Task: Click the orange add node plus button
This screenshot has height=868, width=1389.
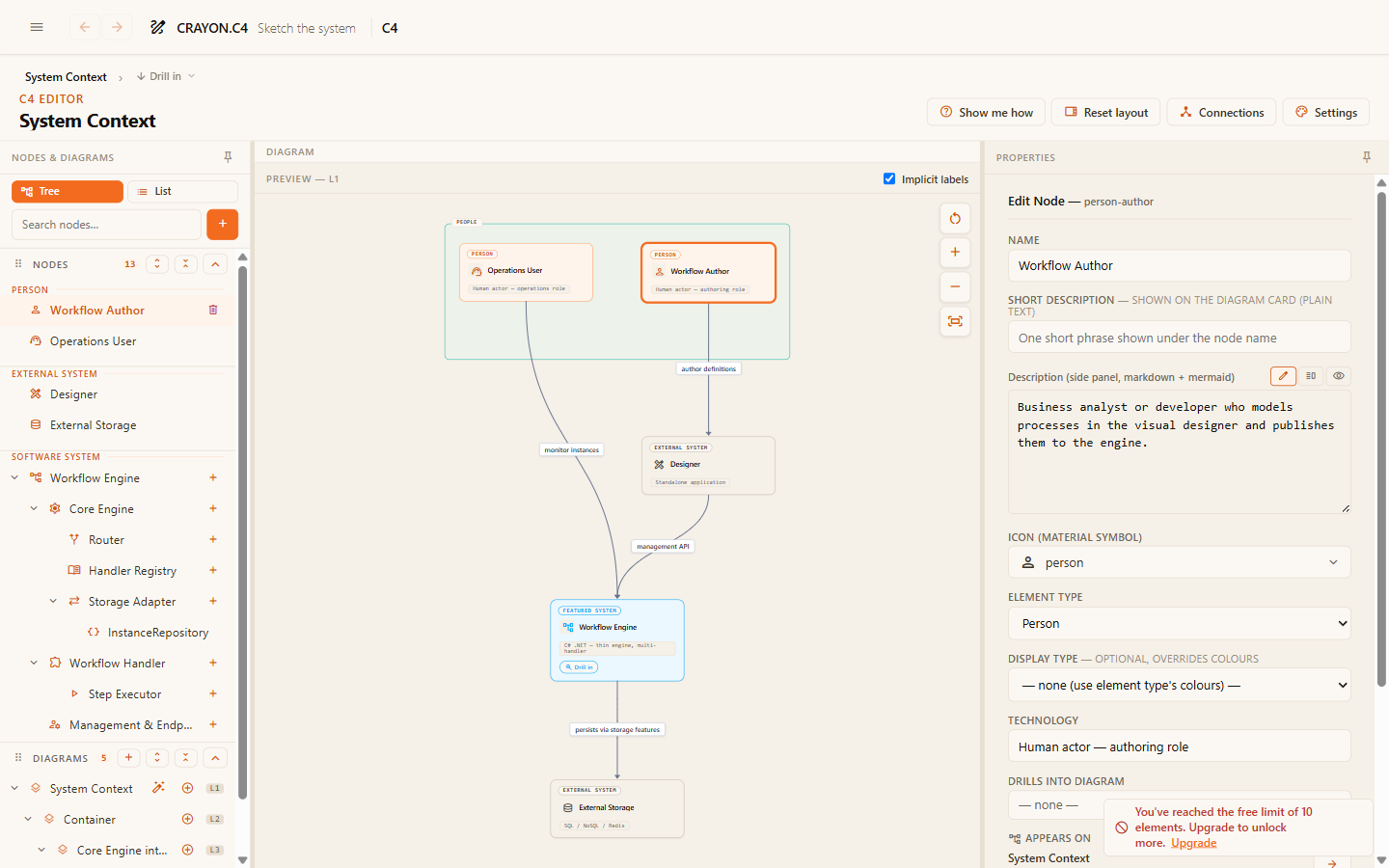Action: click(222, 224)
